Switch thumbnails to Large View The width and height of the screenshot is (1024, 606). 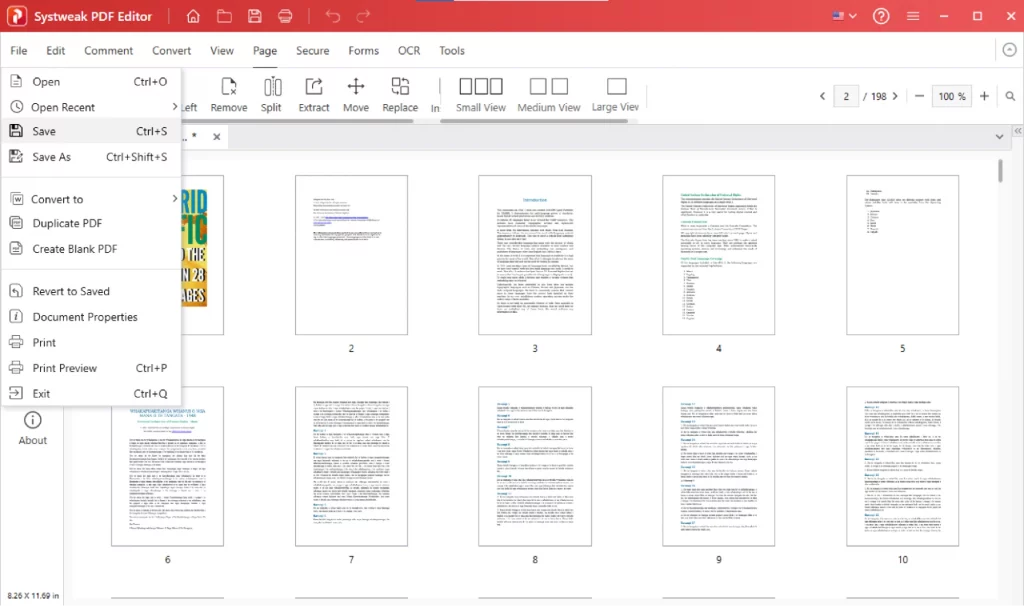click(x=614, y=93)
